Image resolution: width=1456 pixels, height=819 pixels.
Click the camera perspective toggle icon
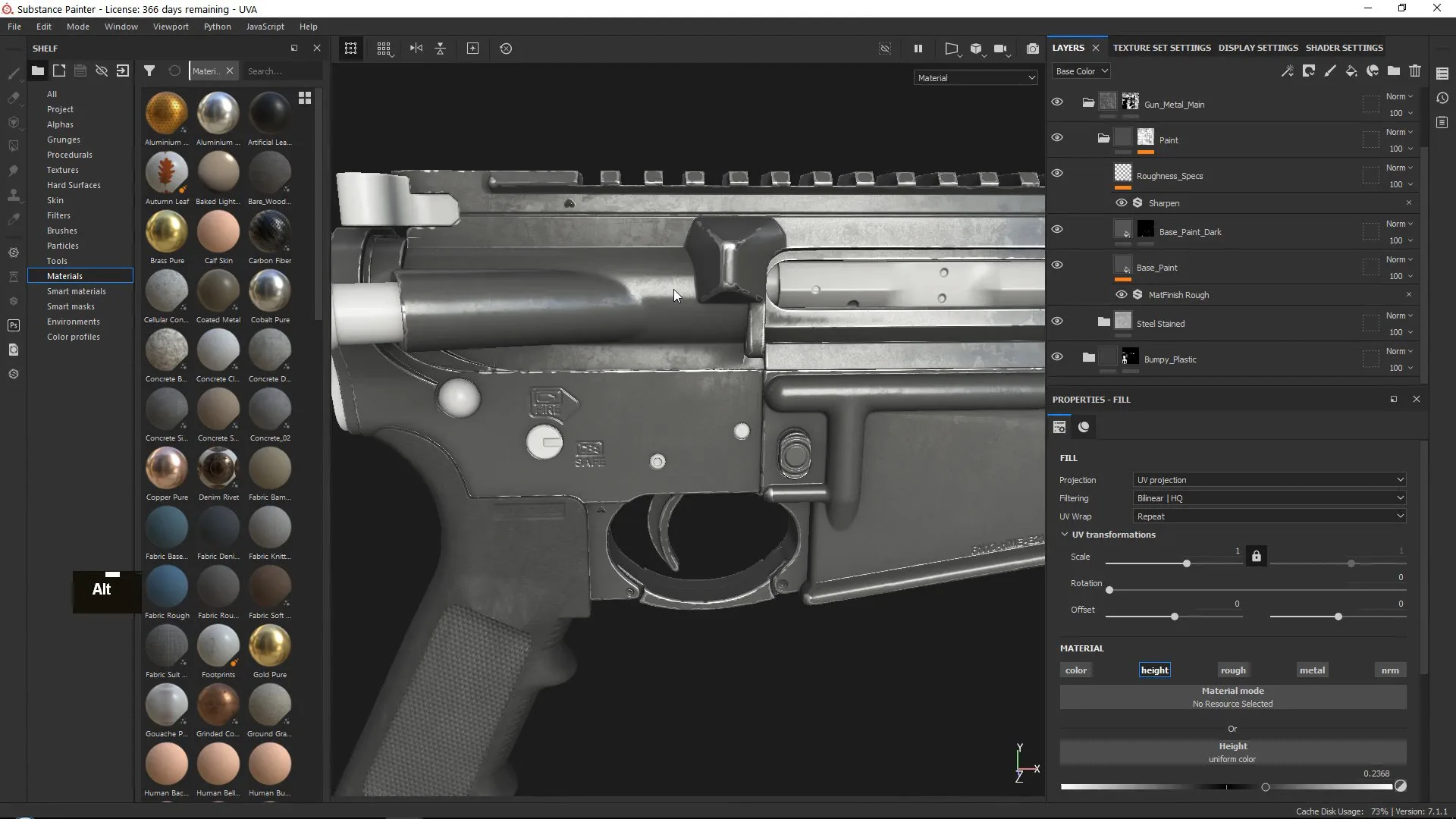tap(952, 48)
